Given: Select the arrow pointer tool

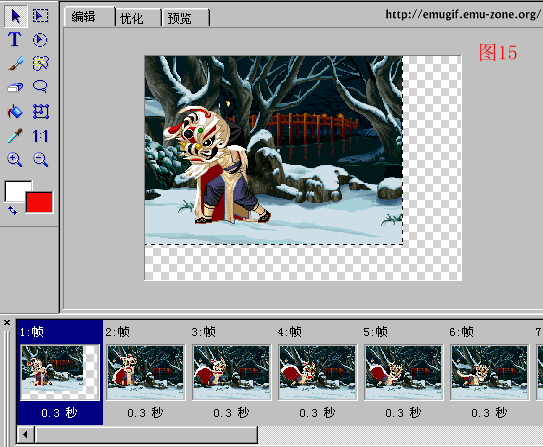Looking at the screenshot, I should click(x=16, y=16).
